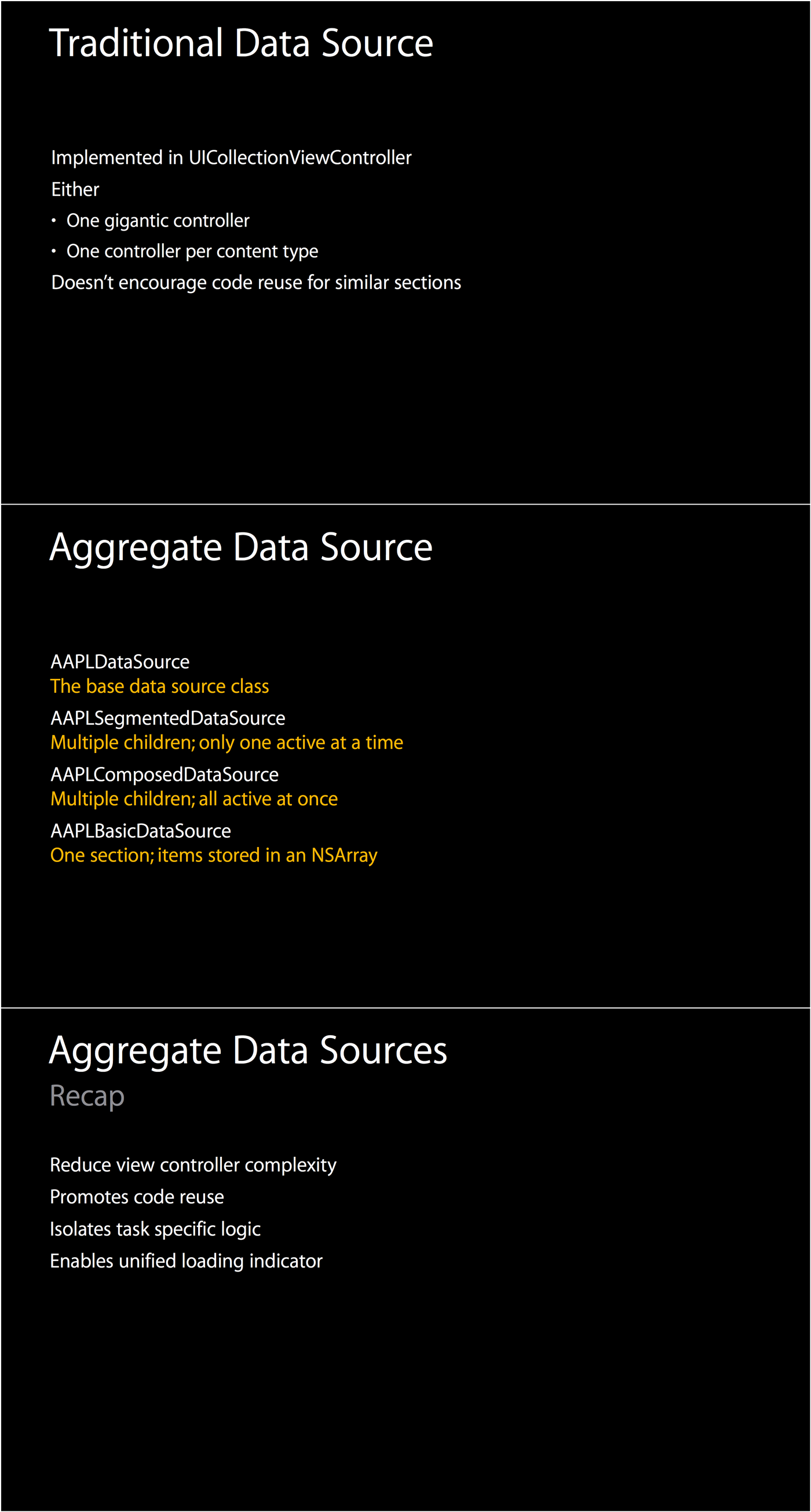The height and width of the screenshot is (1512, 811).
Task: Click "Multiple children; all active at once" text
Action: click(193, 799)
